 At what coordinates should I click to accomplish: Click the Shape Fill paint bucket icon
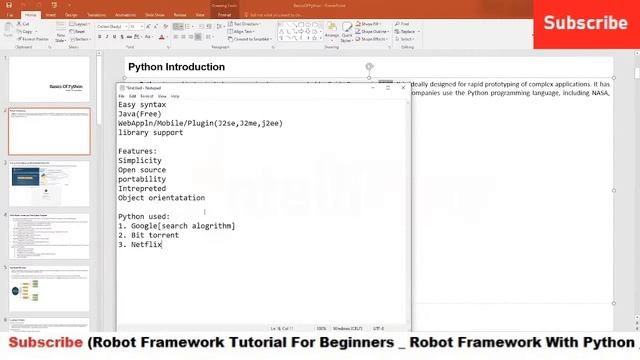[x=358, y=24]
